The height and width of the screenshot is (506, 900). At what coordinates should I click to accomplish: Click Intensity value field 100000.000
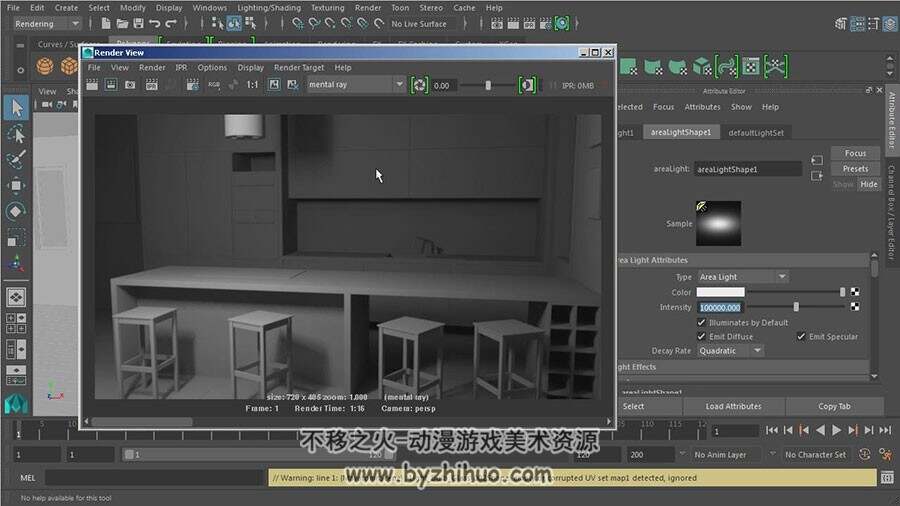[720, 308]
